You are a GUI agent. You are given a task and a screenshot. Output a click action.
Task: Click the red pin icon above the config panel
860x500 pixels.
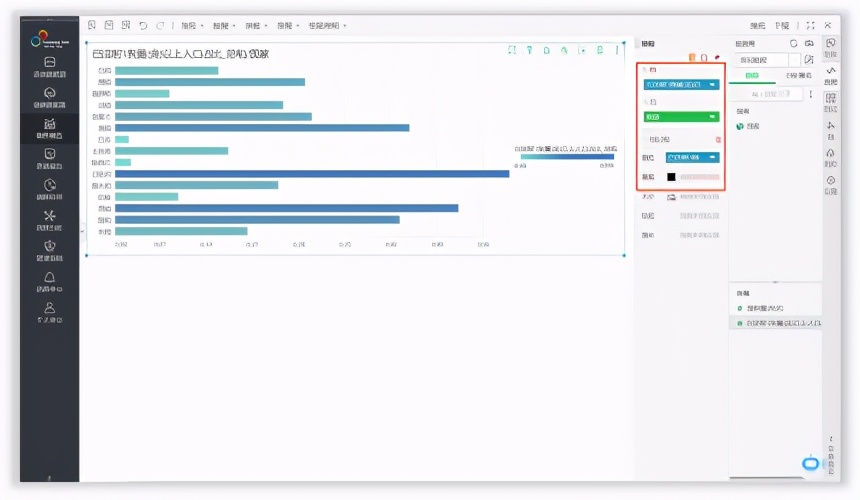tap(717, 57)
